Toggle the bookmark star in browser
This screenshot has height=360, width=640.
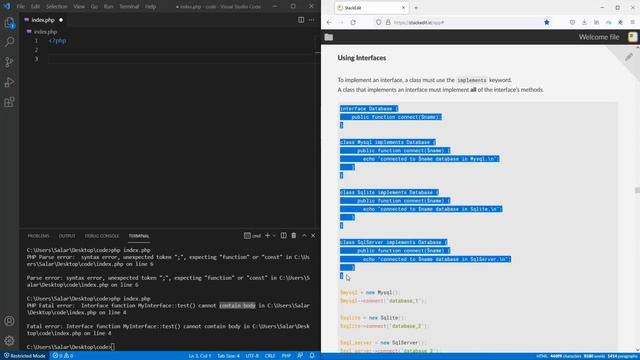click(x=547, y=22)
